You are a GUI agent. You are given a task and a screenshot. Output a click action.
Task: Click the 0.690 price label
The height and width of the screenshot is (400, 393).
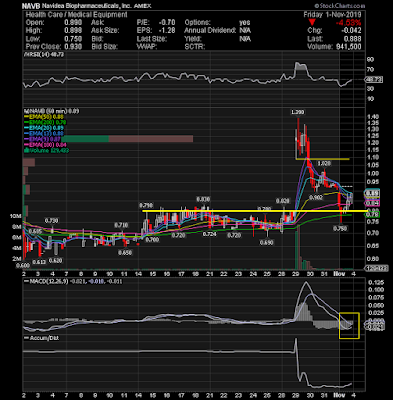pyautogui.click(x=267, y=243)
